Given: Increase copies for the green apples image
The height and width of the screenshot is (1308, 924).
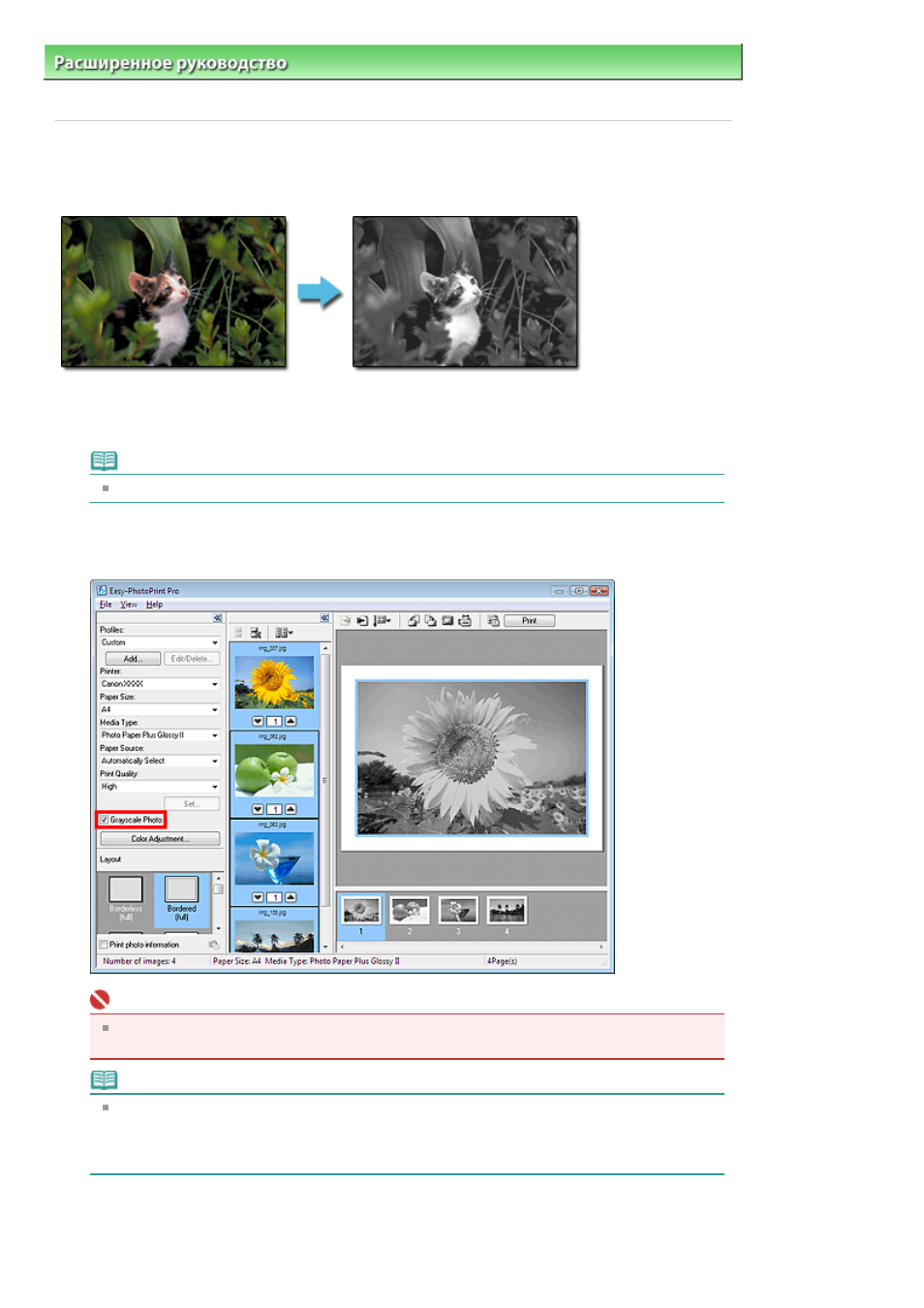Looking at the screenshot, I should (291, 809).
